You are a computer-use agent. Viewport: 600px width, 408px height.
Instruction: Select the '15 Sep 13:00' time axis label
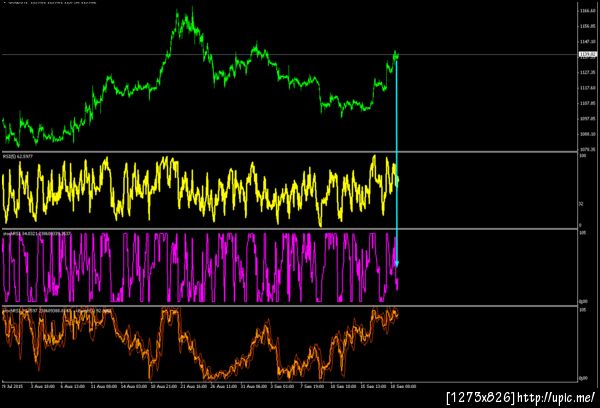click(373, 387)
